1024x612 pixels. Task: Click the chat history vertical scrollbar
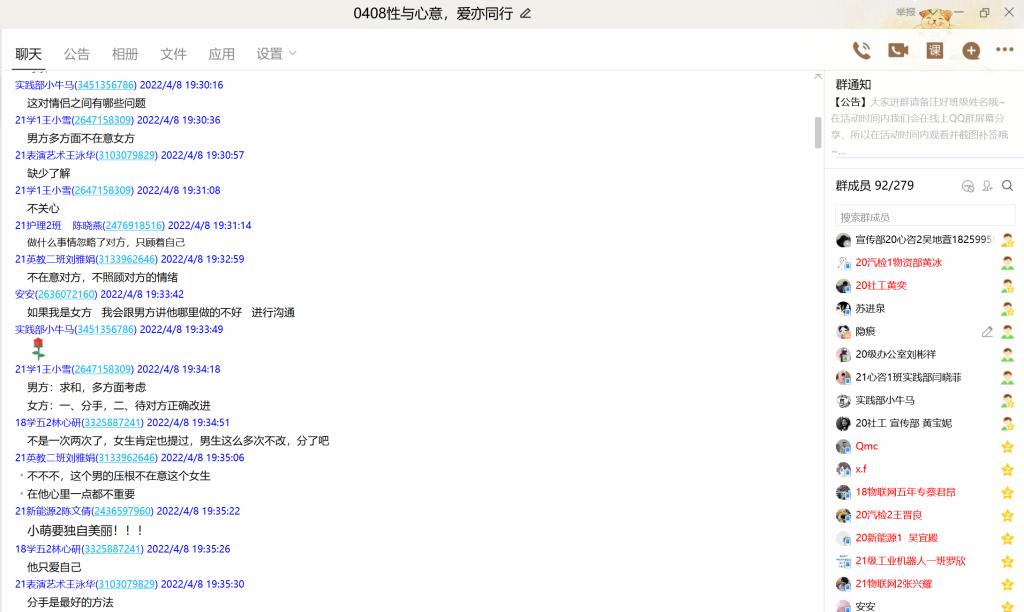817,130
